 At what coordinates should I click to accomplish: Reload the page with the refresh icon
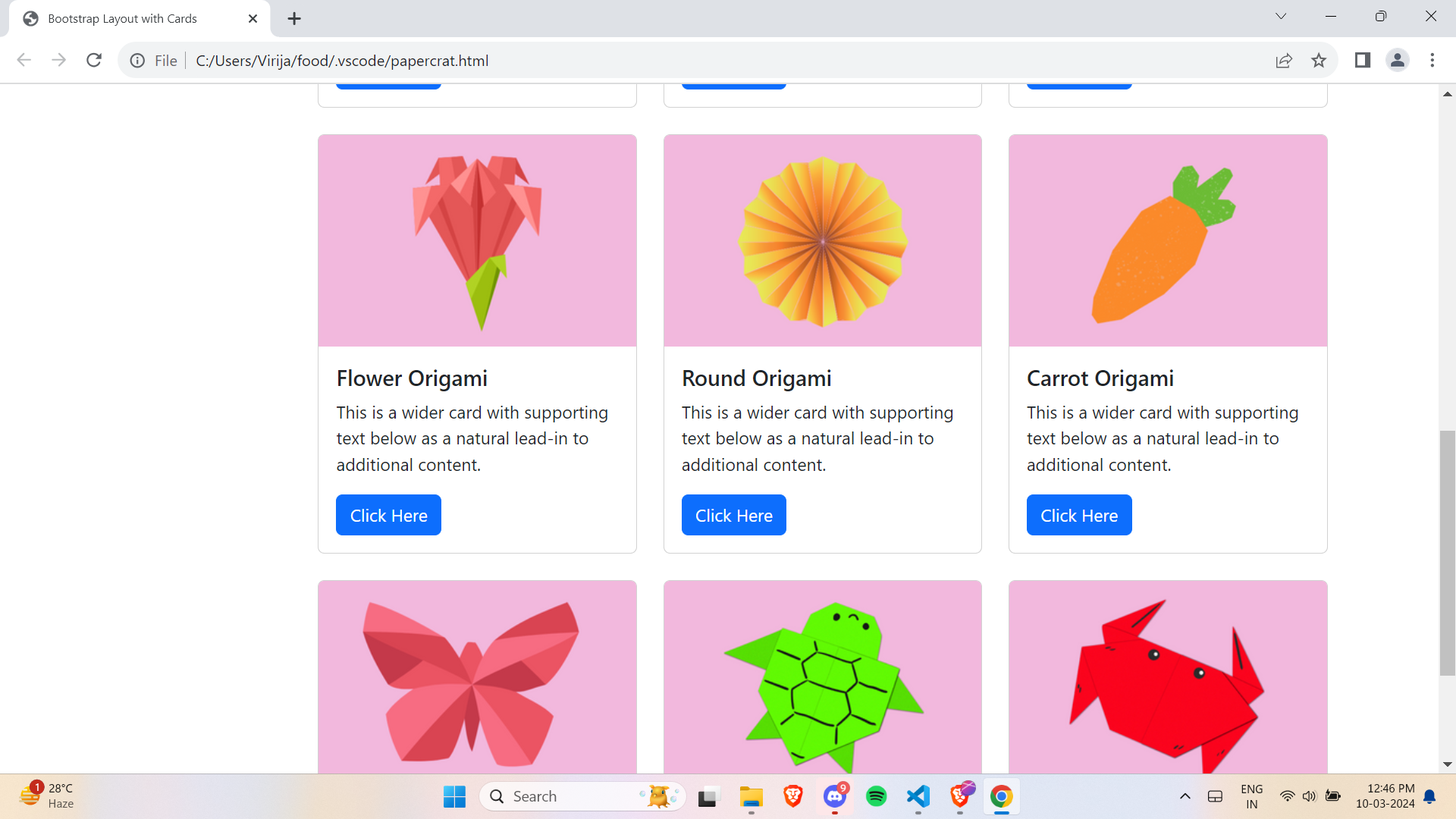pyautogui.click(x=94, y=61)
